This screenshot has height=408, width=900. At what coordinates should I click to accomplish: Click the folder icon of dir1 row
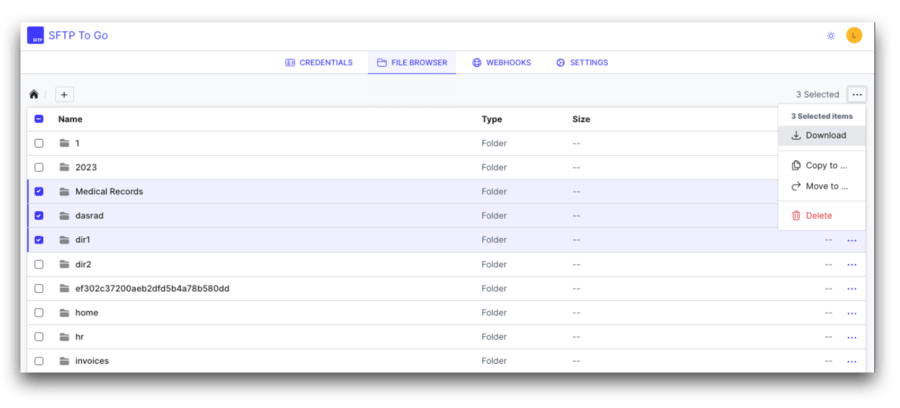click(x=64, y=240)
